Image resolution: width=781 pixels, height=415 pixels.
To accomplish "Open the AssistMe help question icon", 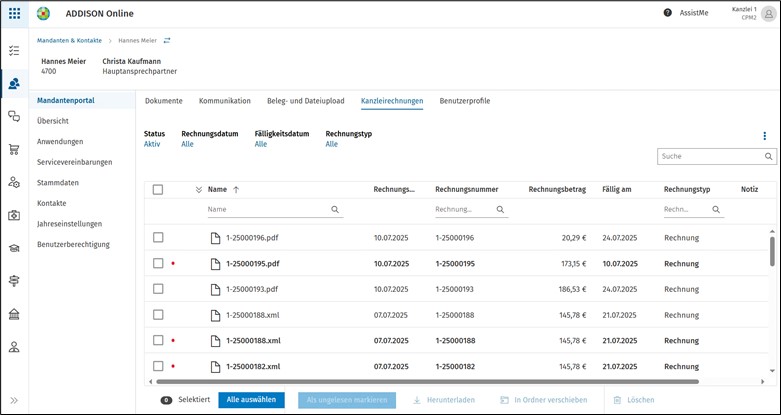I will point(667,13).
